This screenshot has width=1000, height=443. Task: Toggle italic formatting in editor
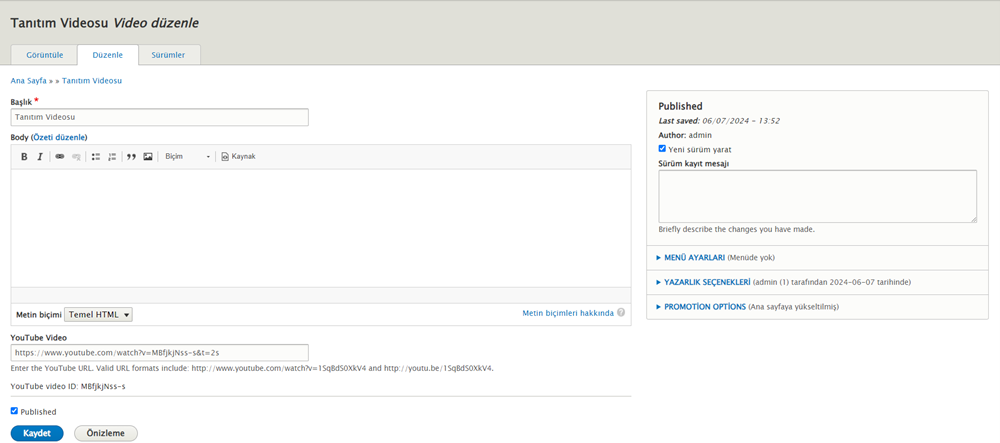(40, 157)
